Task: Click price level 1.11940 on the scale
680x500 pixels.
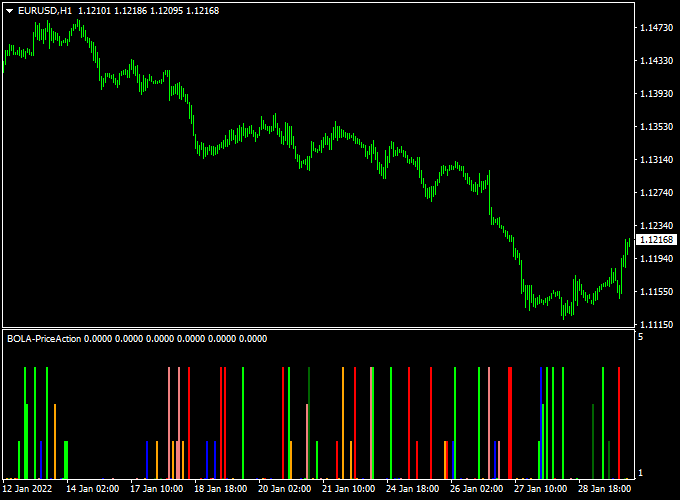Action: [657, 258]
